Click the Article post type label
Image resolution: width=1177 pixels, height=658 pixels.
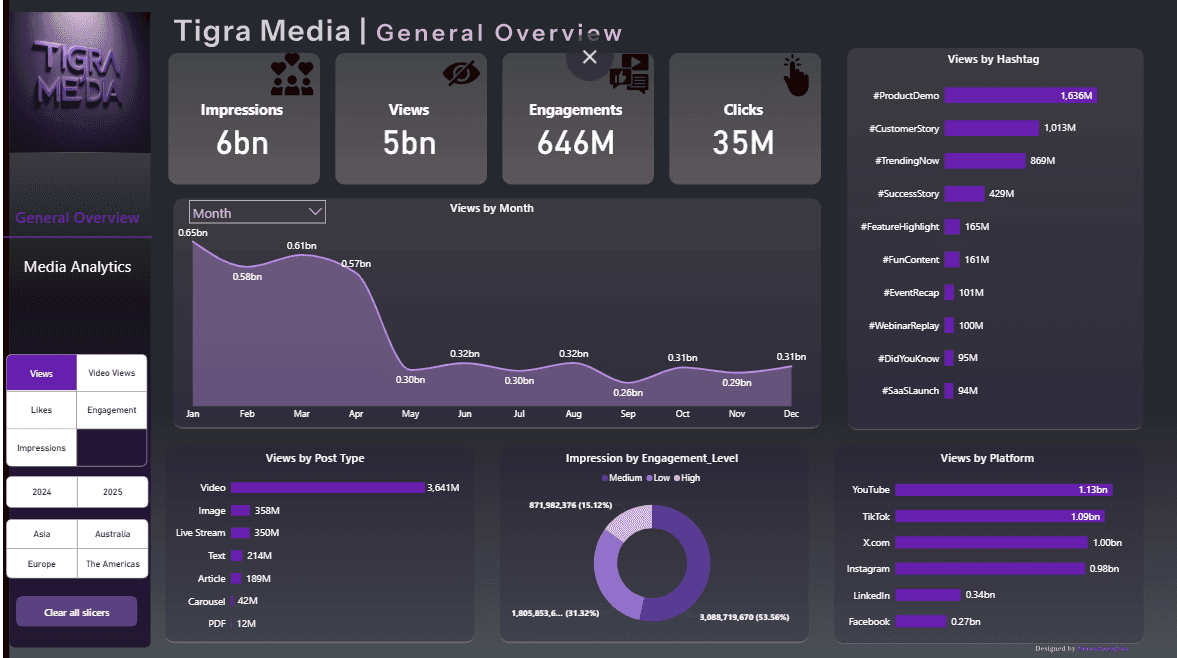[x=212, y=578]
